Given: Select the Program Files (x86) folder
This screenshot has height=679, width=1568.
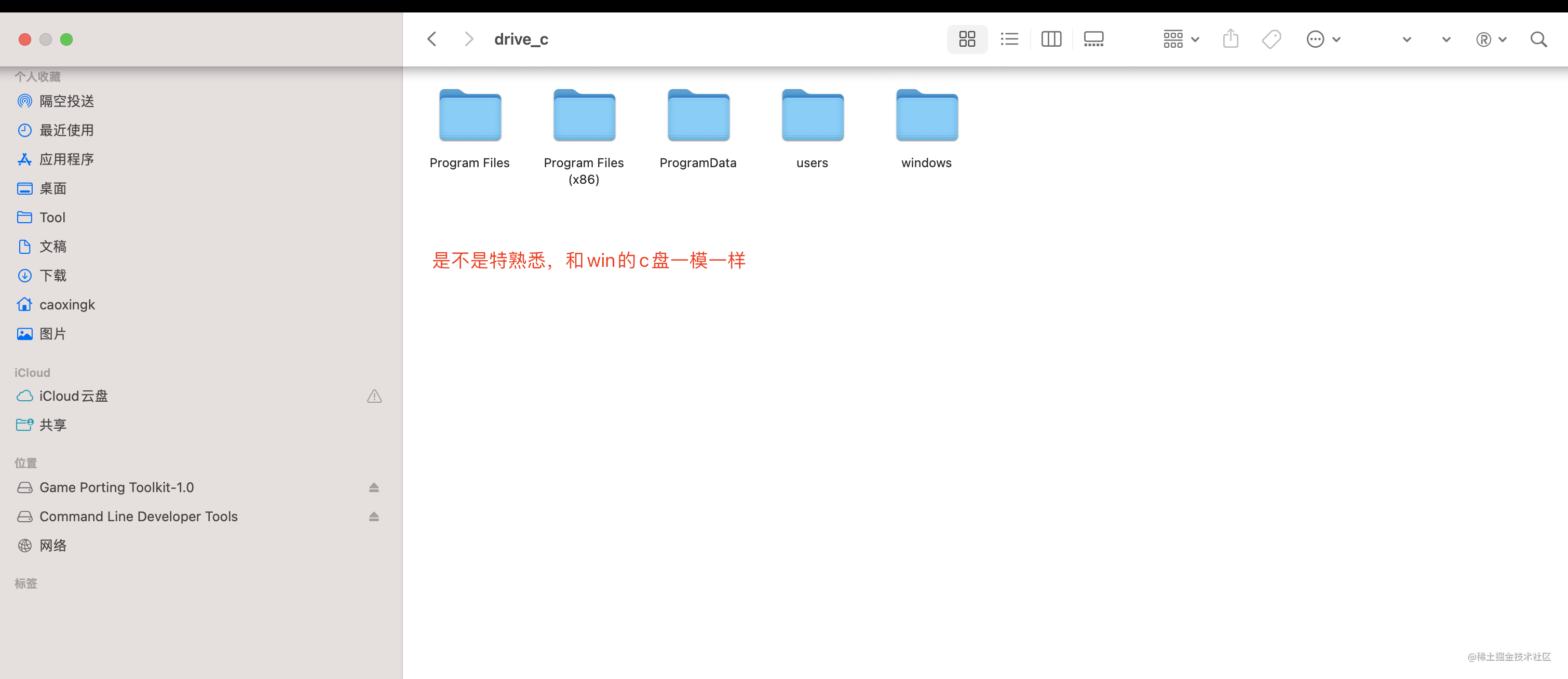Looking at the screenshot, I should tap(584, 115).
